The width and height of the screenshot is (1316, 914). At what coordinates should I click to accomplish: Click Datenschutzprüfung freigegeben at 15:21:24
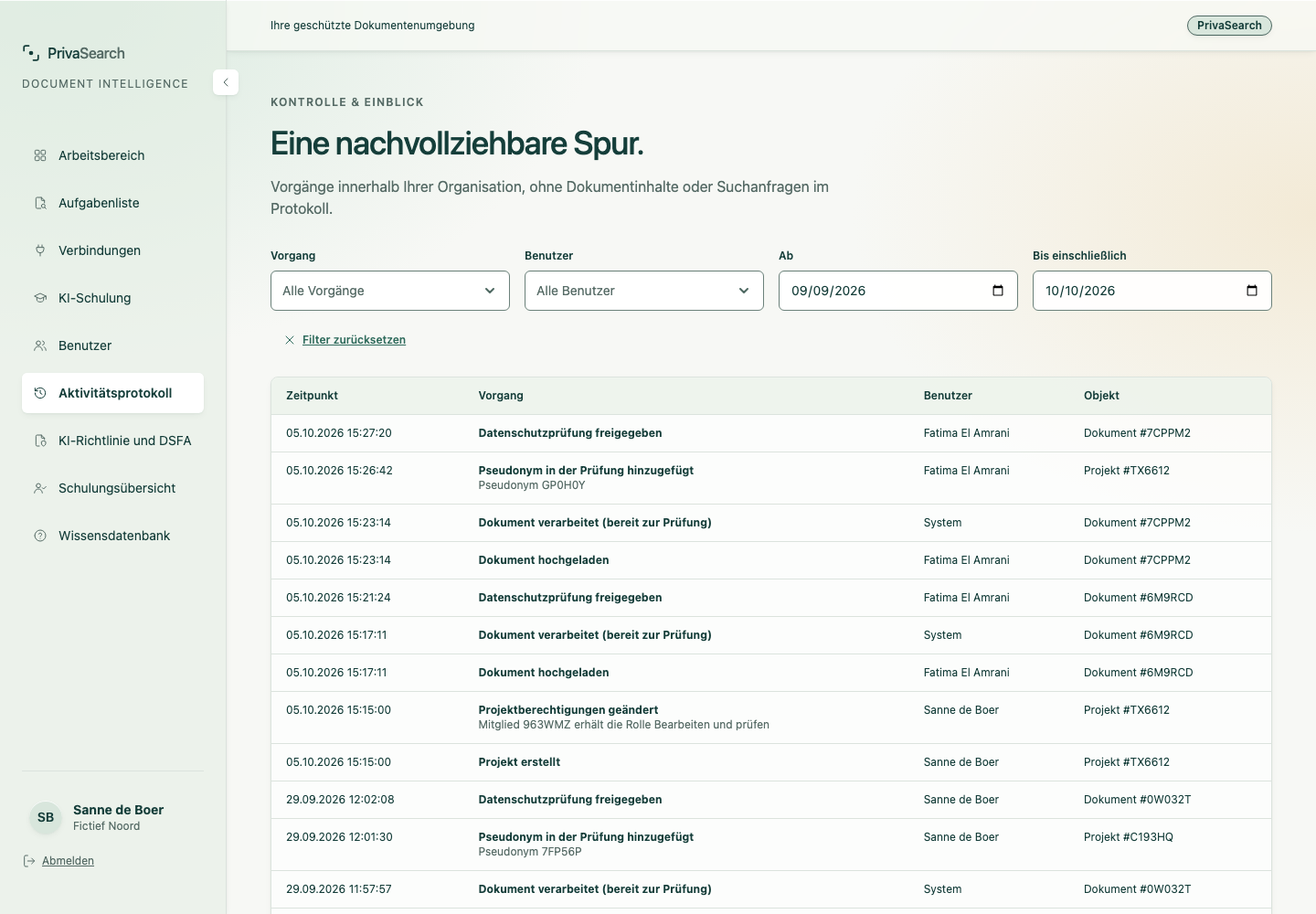(x=570, y=598)
